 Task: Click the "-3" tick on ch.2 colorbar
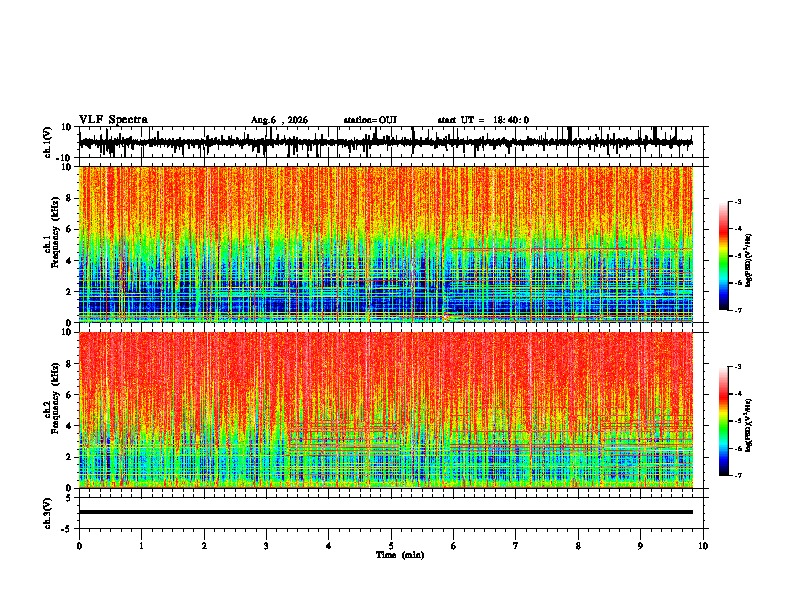737,367
